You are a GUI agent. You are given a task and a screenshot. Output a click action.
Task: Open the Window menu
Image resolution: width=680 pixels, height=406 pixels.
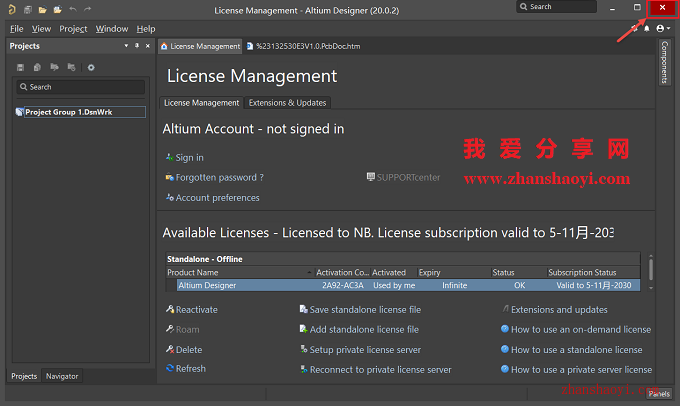112,29
